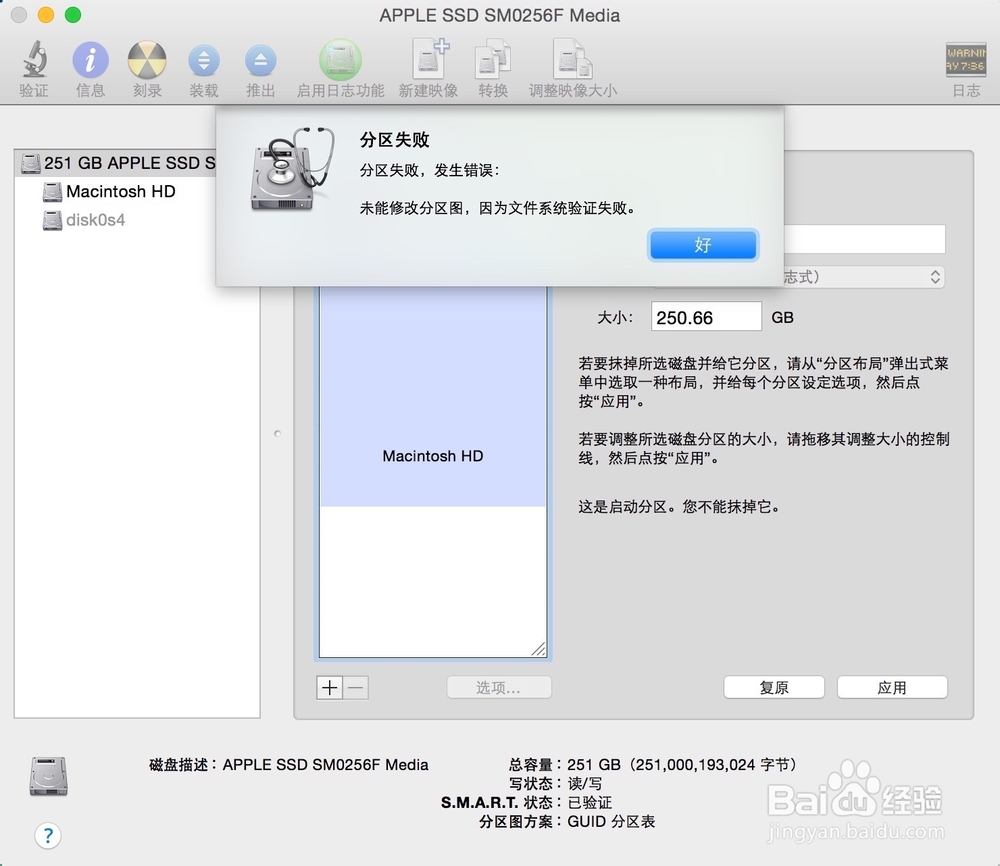Enable journaling via 启用日志功能 icon
This screenshot has width=1000, height=866.
[x=339, y=60]
